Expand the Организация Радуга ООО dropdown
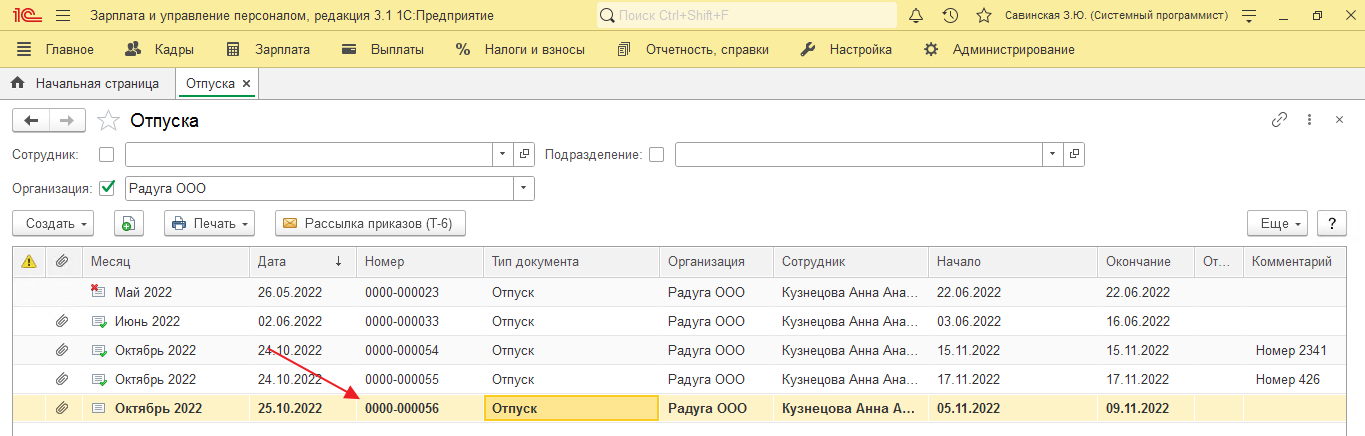 click(x=524, y=188)
